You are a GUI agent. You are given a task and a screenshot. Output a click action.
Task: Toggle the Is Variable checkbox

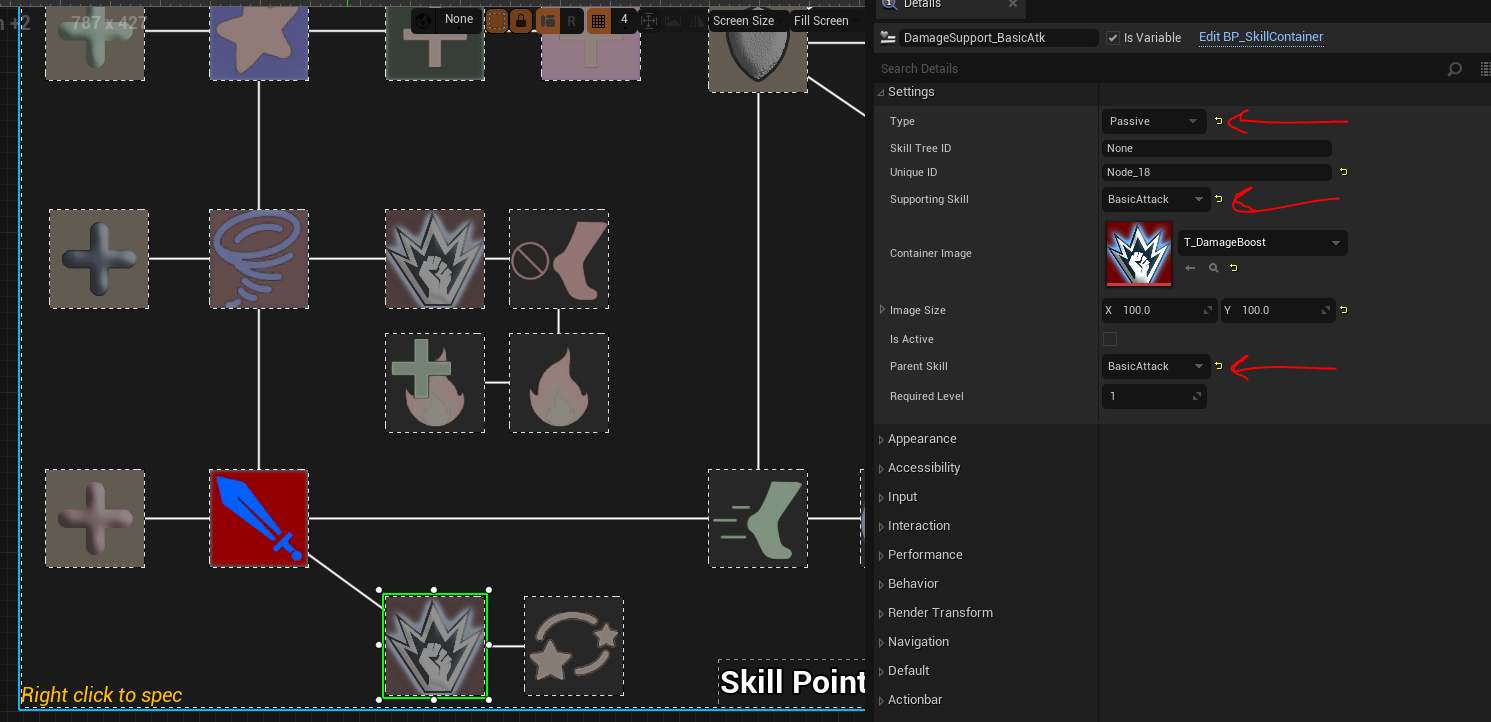click(x=1112, y=38)
